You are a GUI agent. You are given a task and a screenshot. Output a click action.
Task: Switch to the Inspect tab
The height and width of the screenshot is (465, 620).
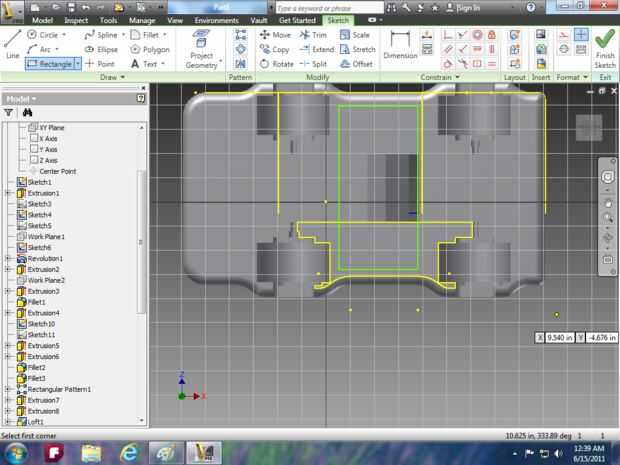[76, 20]
